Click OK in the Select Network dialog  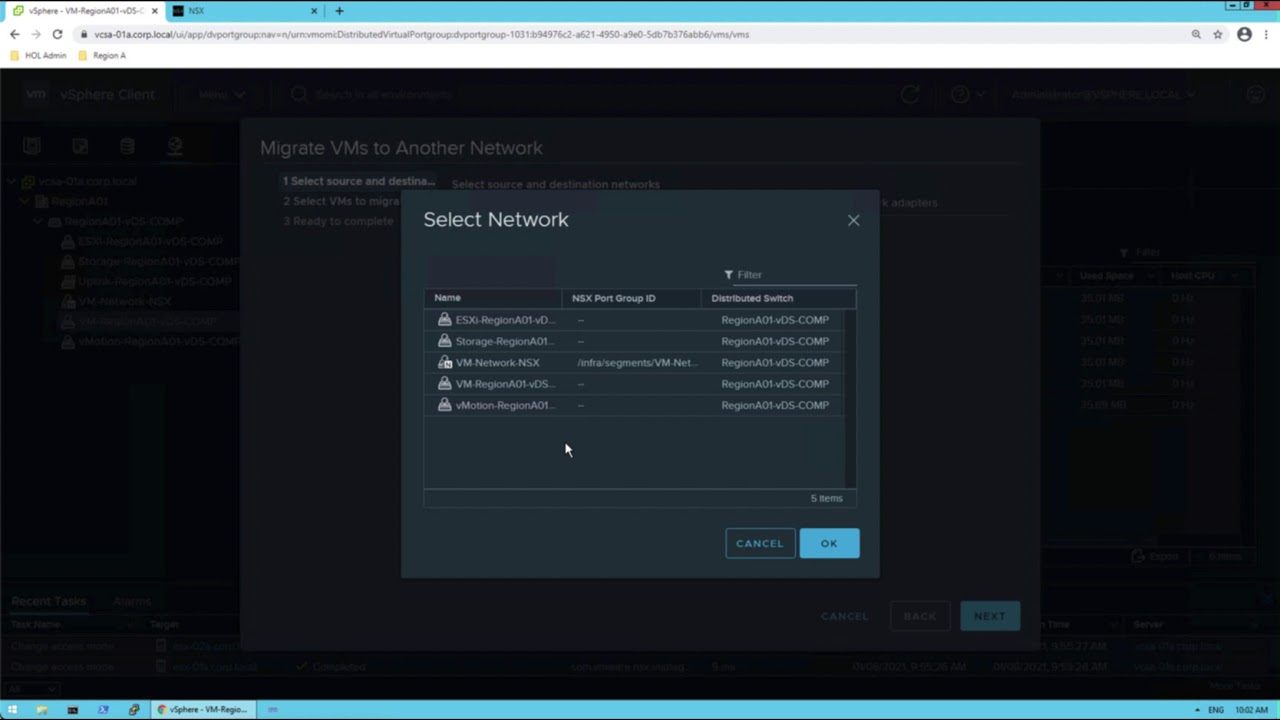tap(829, 543)
